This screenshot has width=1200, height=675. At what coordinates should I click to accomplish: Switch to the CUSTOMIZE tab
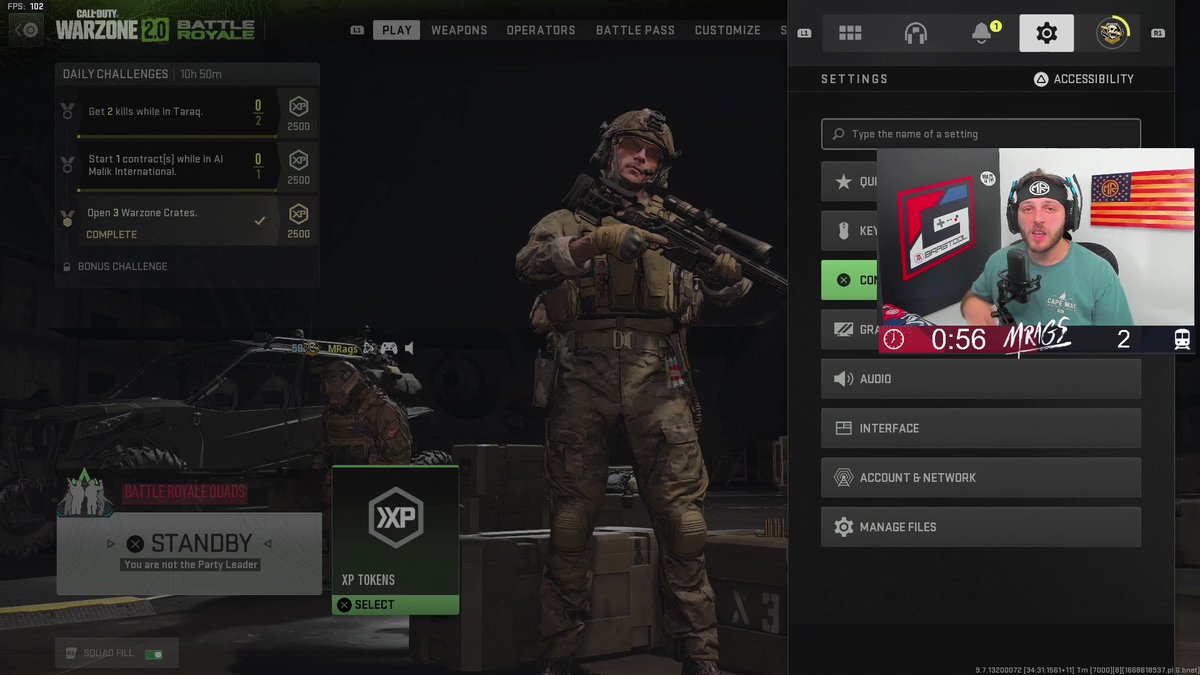[728, 30]
